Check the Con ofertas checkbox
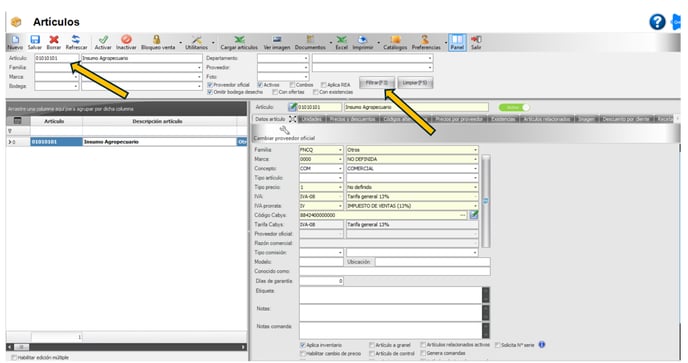Screen dimensions: 688x363 (275, 92)
